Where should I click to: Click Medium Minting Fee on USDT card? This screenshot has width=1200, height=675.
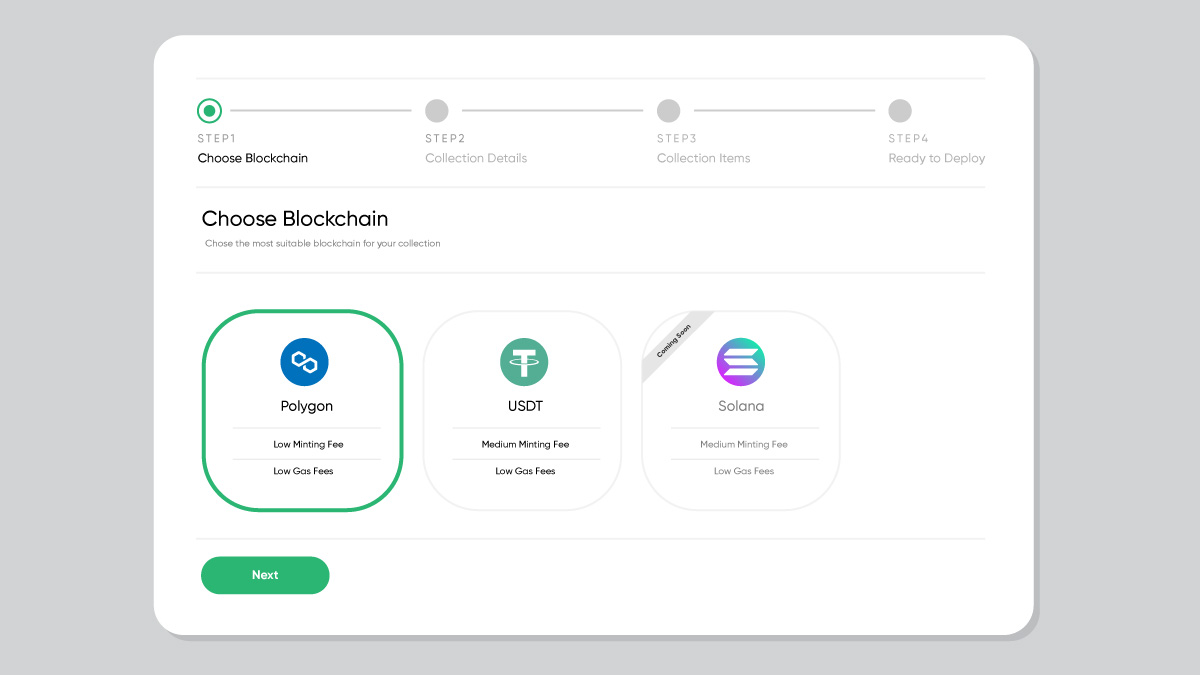pyautogui.click(x=524, y=444)
